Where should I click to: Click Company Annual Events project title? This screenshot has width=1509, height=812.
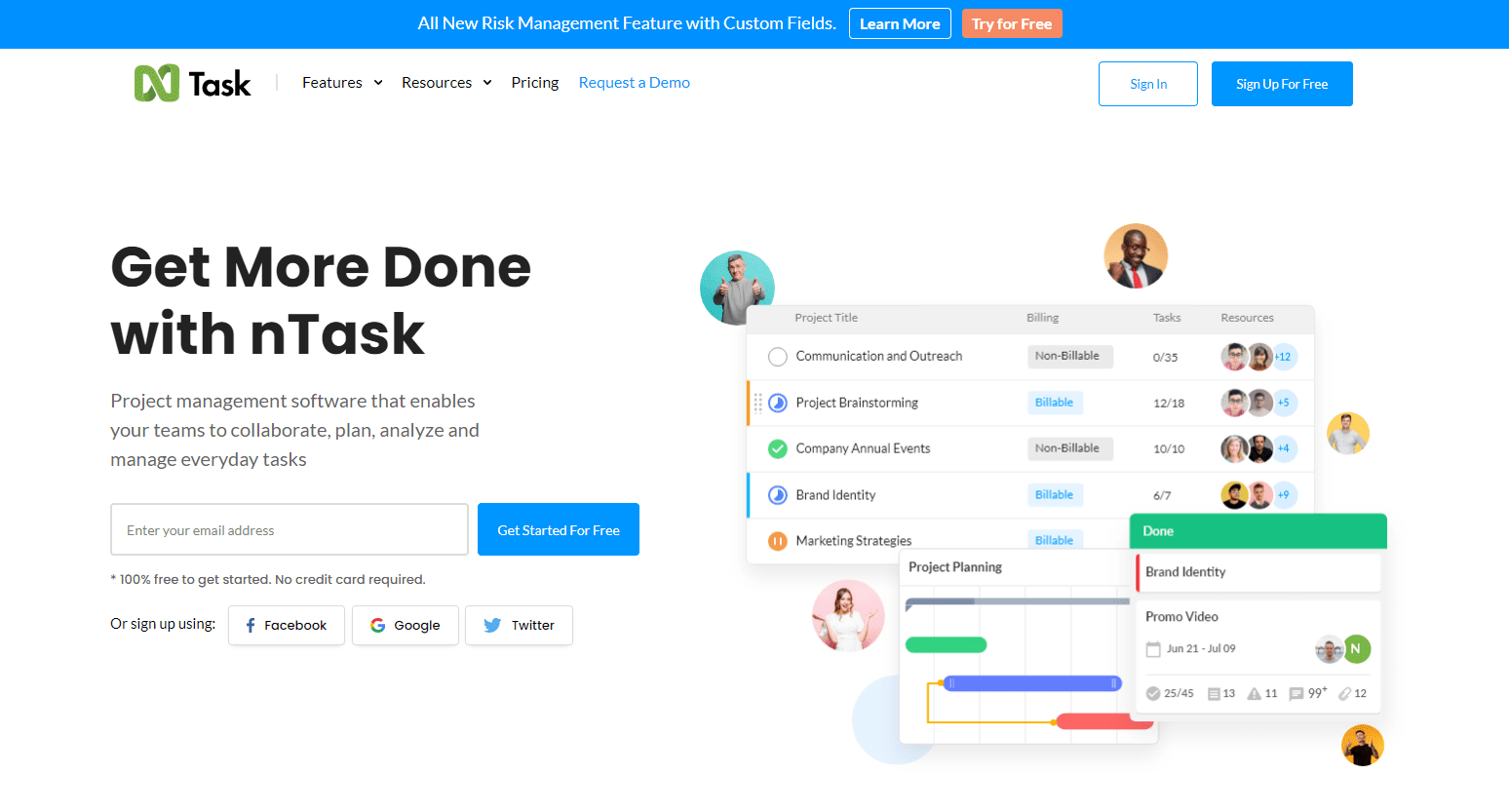click(x=863, y=448)
